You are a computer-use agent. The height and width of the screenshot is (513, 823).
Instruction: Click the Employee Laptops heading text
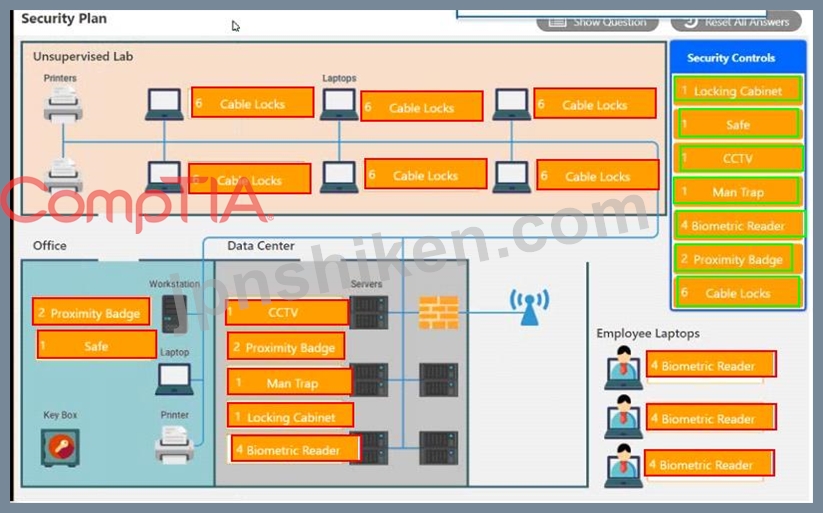[x=648, y=333]
